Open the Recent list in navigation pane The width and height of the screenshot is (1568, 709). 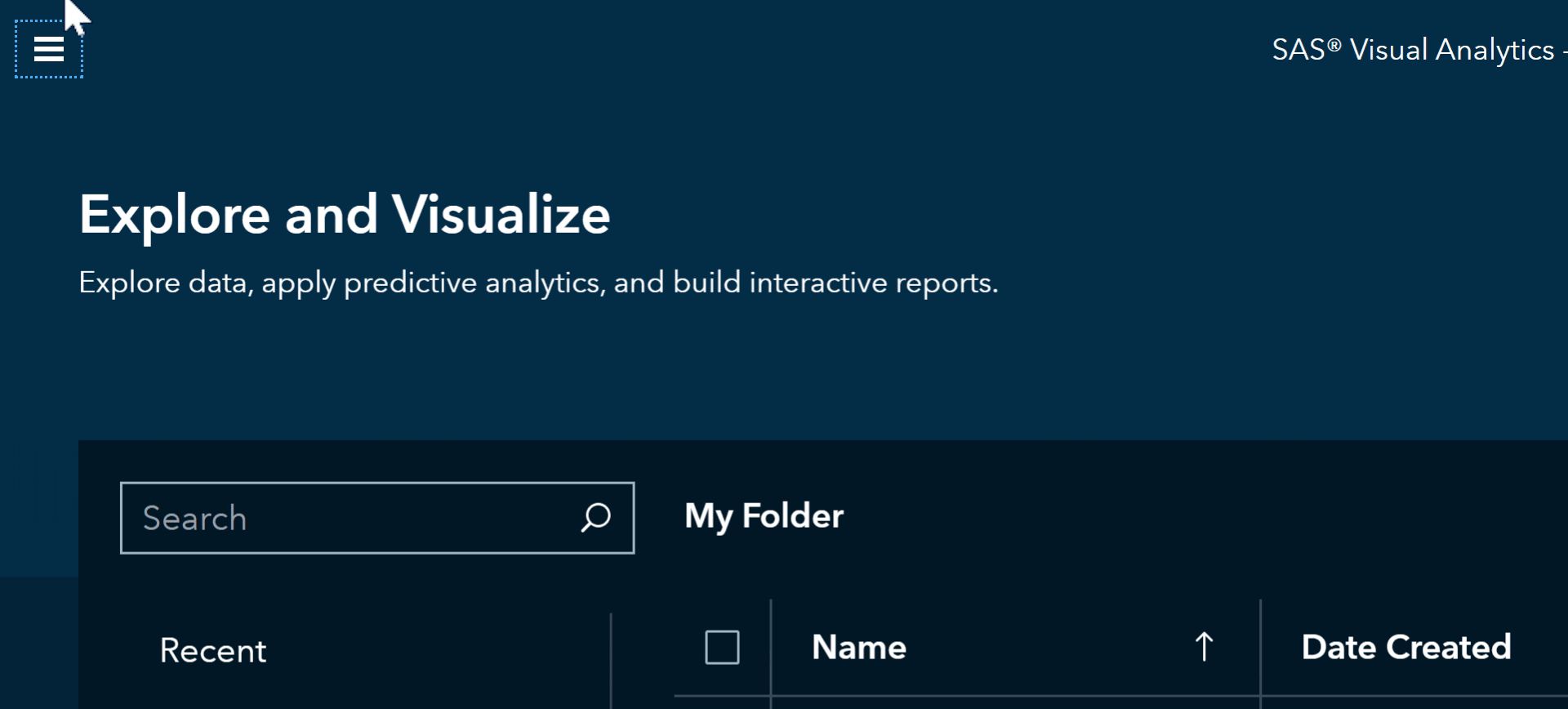click(212, 651)
